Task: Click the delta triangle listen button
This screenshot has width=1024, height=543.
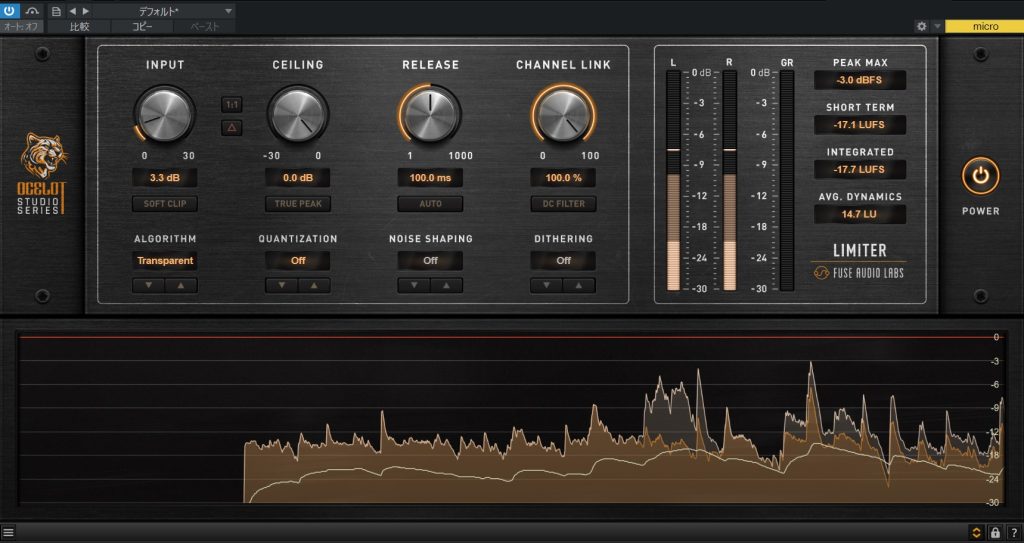Action: pyautogui.click(x=231, y=127)
